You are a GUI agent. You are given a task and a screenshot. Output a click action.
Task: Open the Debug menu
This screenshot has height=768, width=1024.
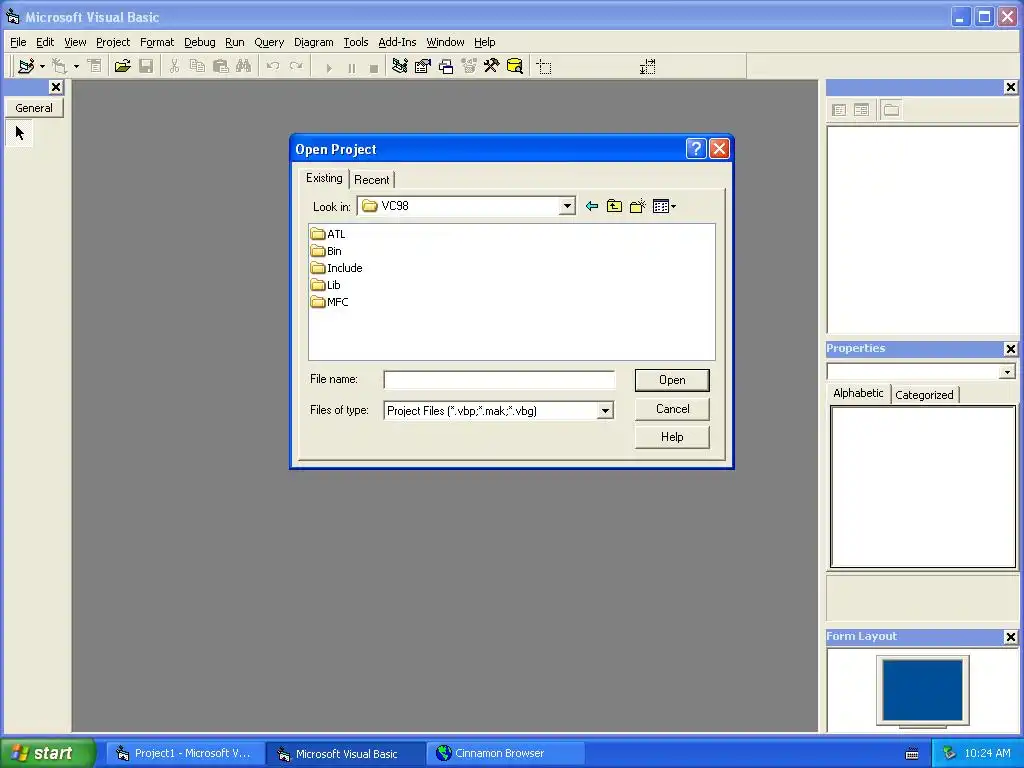[x=200, y=42]
